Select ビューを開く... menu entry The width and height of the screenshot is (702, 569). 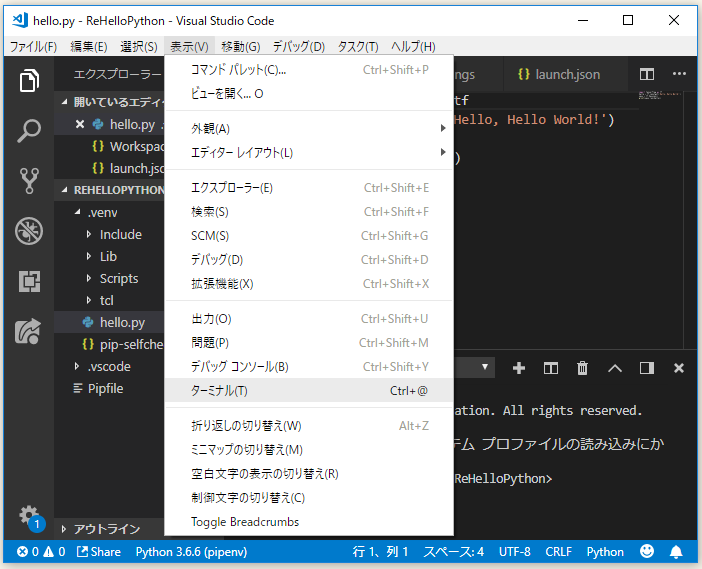tap(309, 94)
